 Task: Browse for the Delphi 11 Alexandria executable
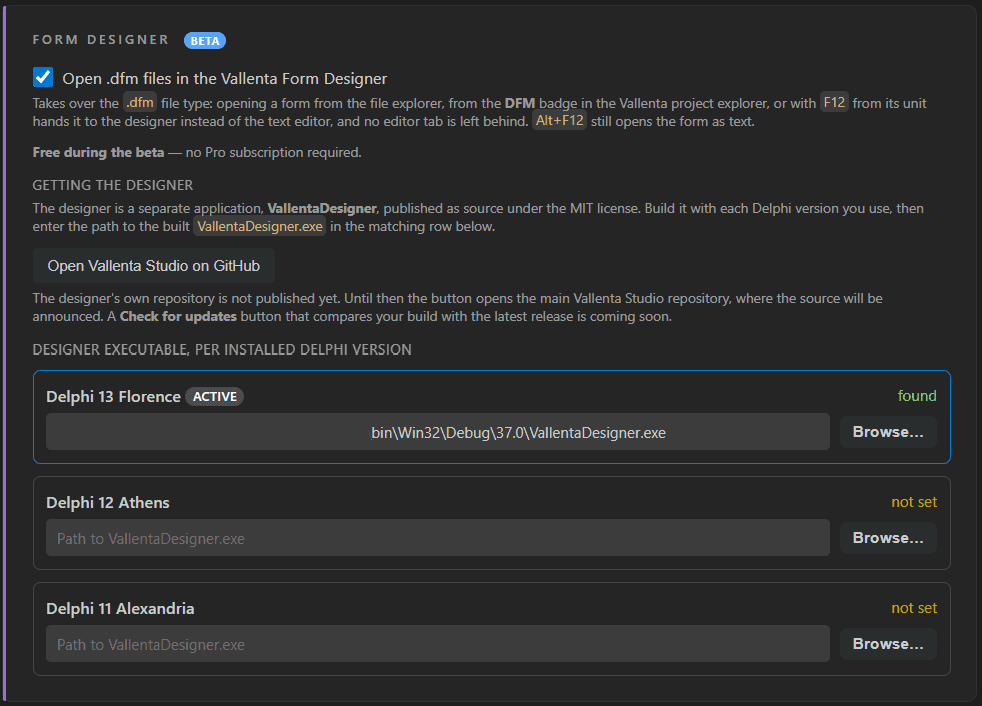(888, 643)
